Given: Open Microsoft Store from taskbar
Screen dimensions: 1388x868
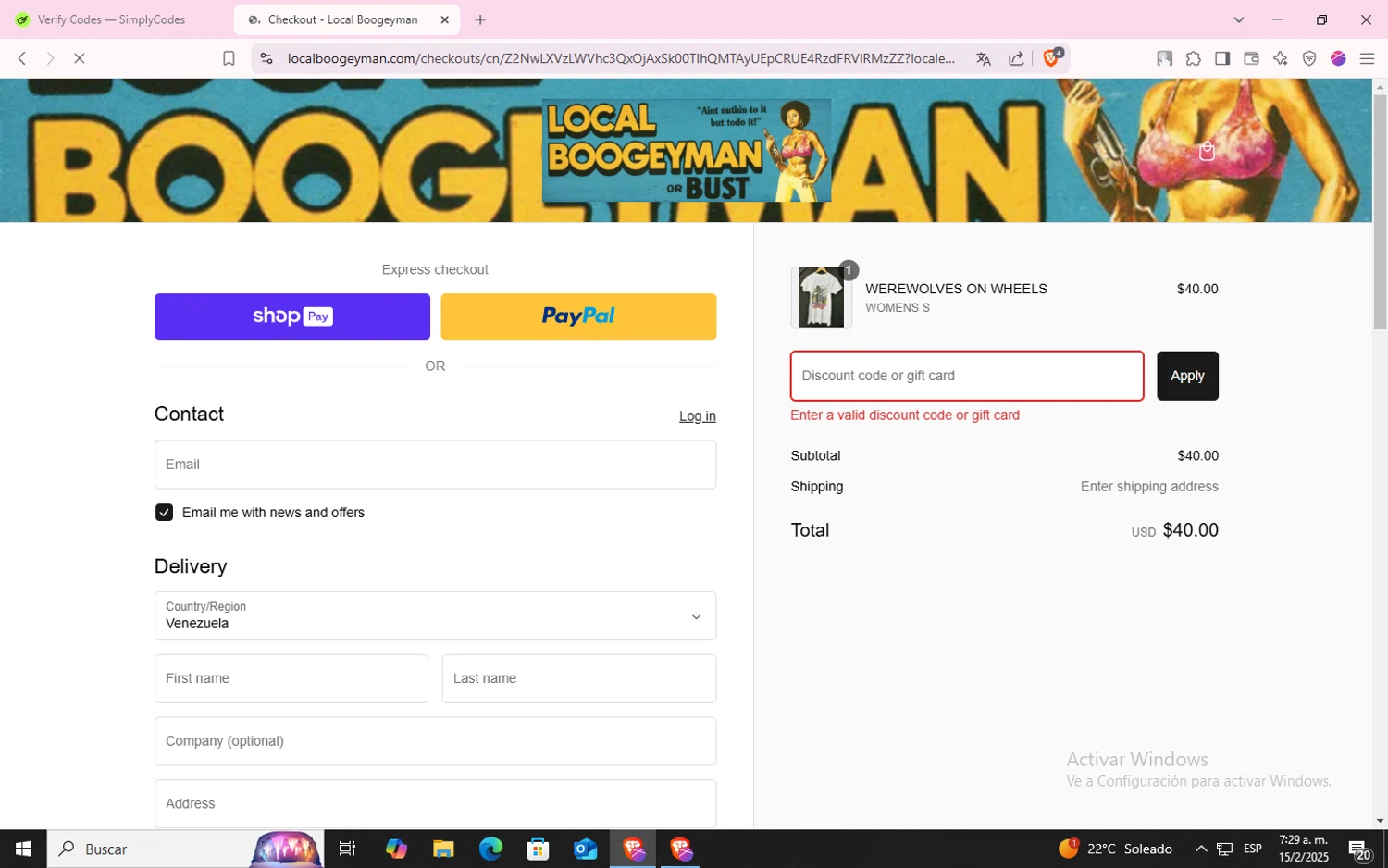Looking at the screenshot, I should tap(538, 849).
